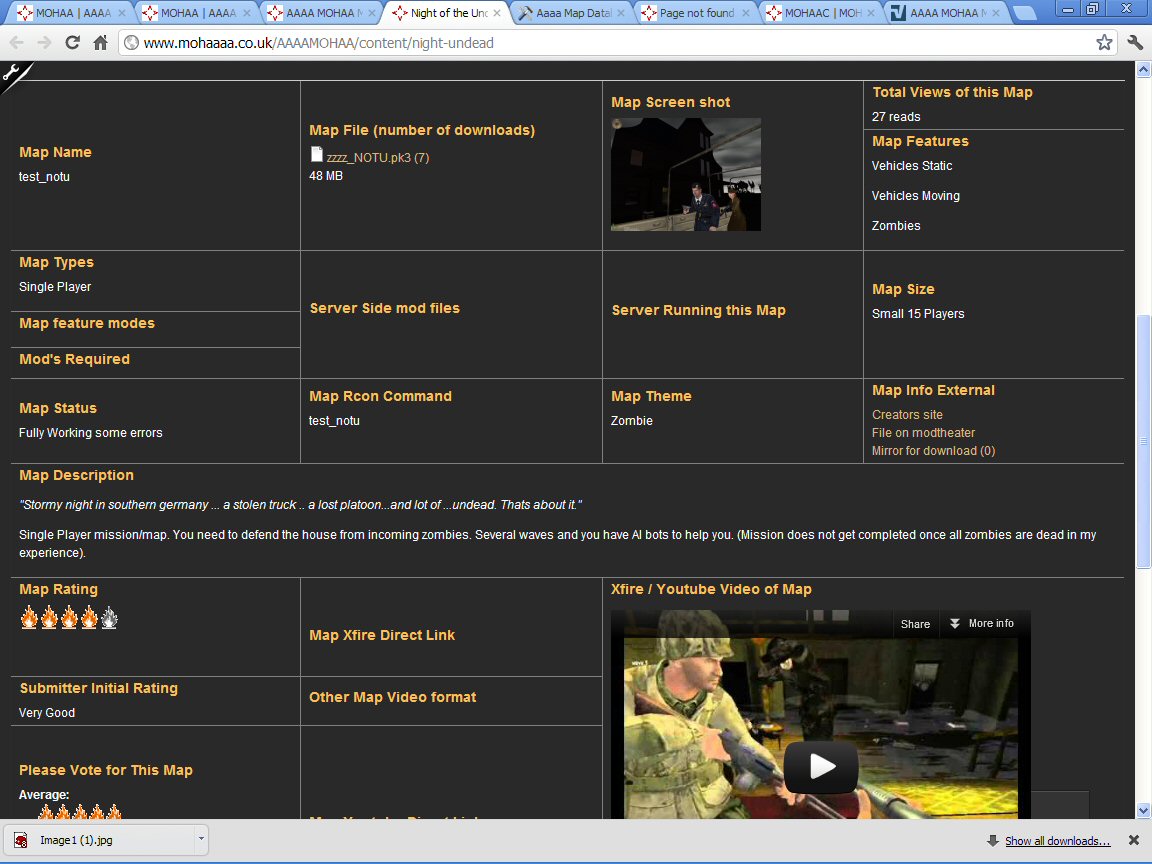
Task: Open a new browser tab
Action: point(1024,12)
